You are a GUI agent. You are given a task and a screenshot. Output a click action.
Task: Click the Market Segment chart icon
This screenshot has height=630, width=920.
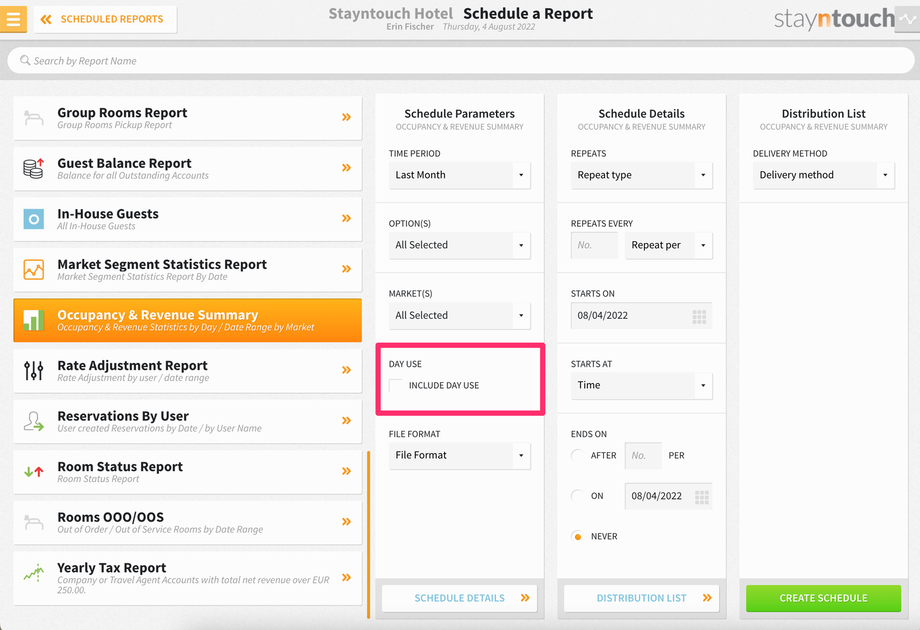tap(33, 269)
